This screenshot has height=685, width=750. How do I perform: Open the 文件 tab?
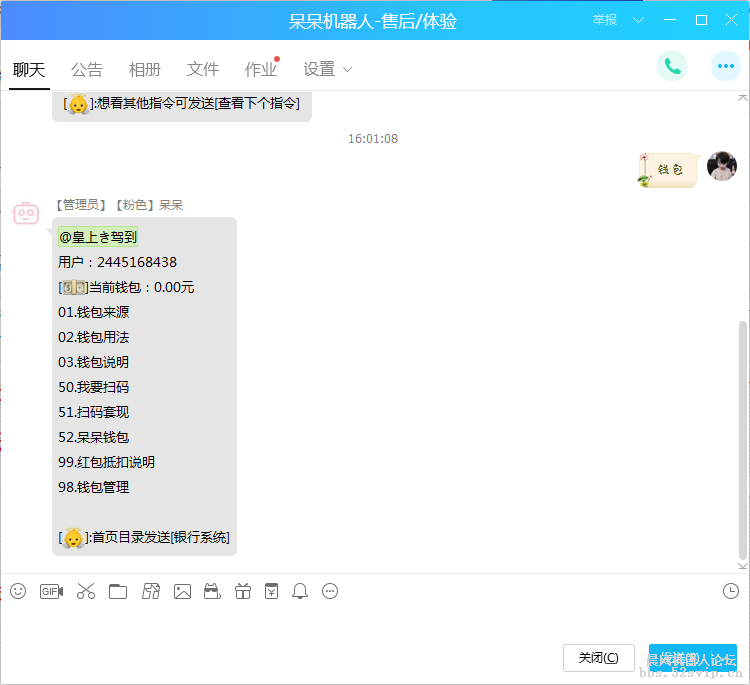coord(203,69)
